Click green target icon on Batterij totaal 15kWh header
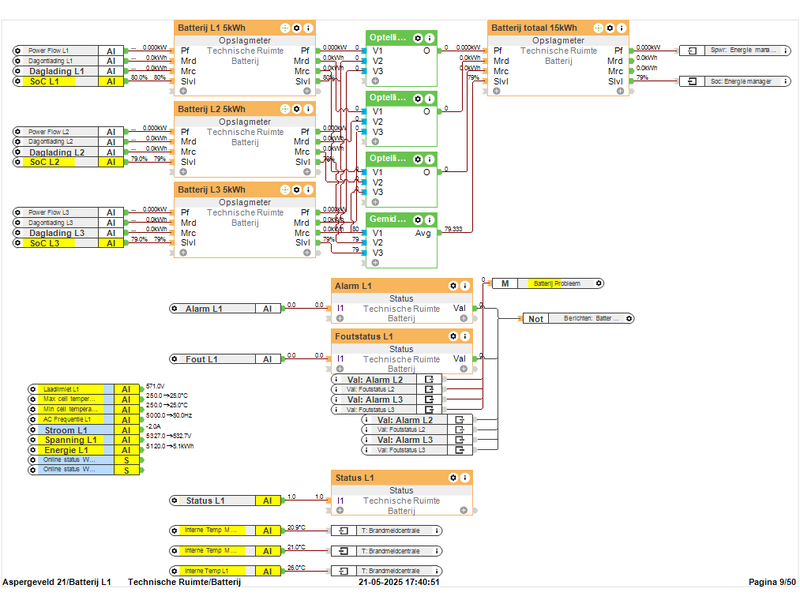This screenshot has height=600, width=800. [598, 28]
